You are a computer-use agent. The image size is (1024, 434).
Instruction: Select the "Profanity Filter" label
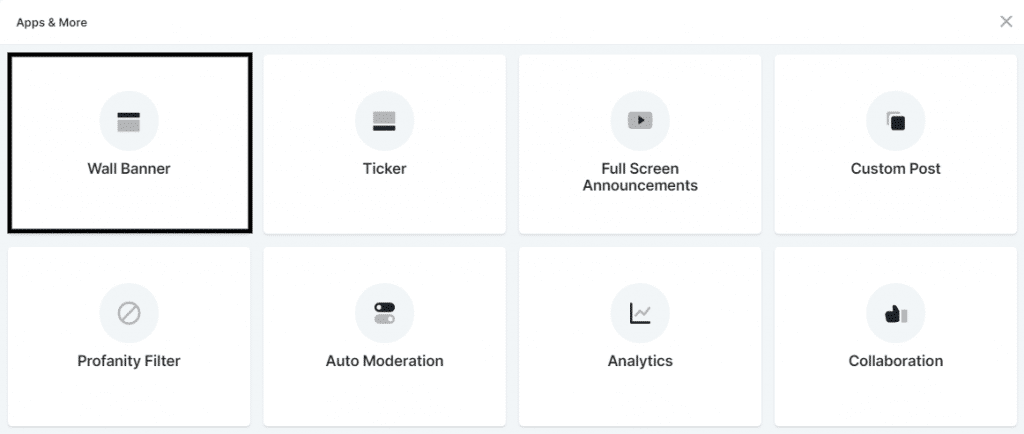(x=129, y=361)
